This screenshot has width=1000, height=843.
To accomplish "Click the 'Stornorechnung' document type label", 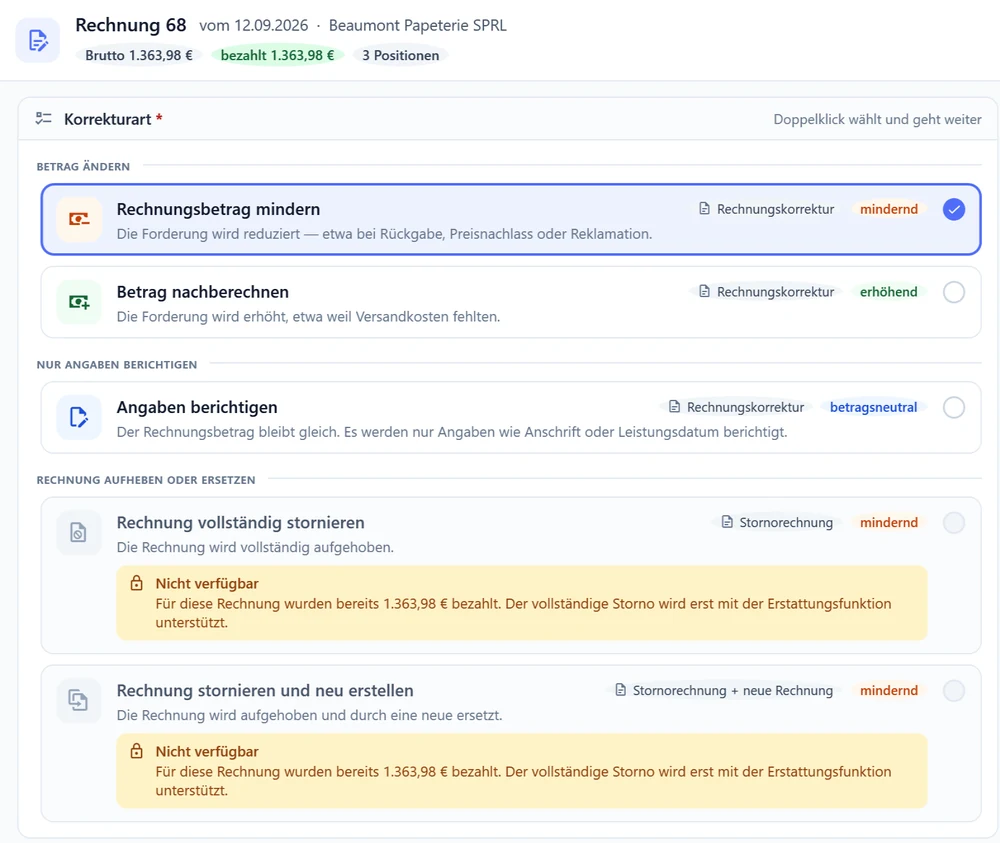I will [x=786, y=522].
